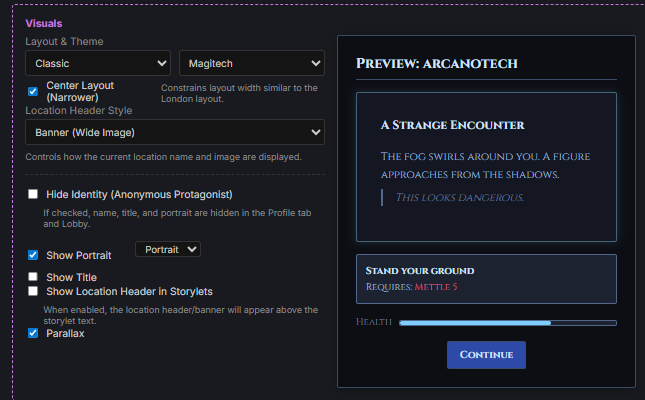This screenshot has height=400, width=645.
Task: Disable the Show Portrait checkbox
Action: tap(33, 255)
